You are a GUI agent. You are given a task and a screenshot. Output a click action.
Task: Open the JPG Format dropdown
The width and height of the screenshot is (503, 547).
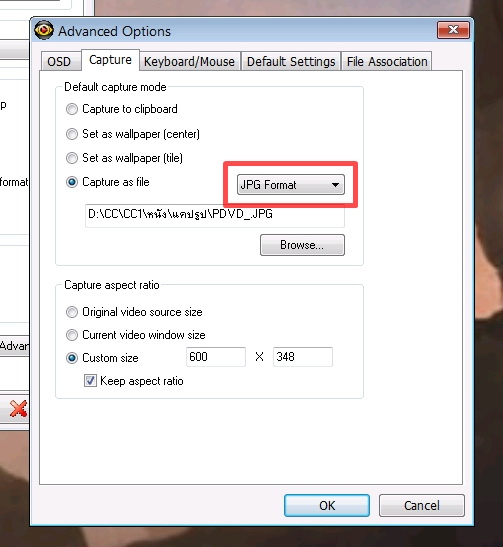pyautogui.click(x=291, y=185)
